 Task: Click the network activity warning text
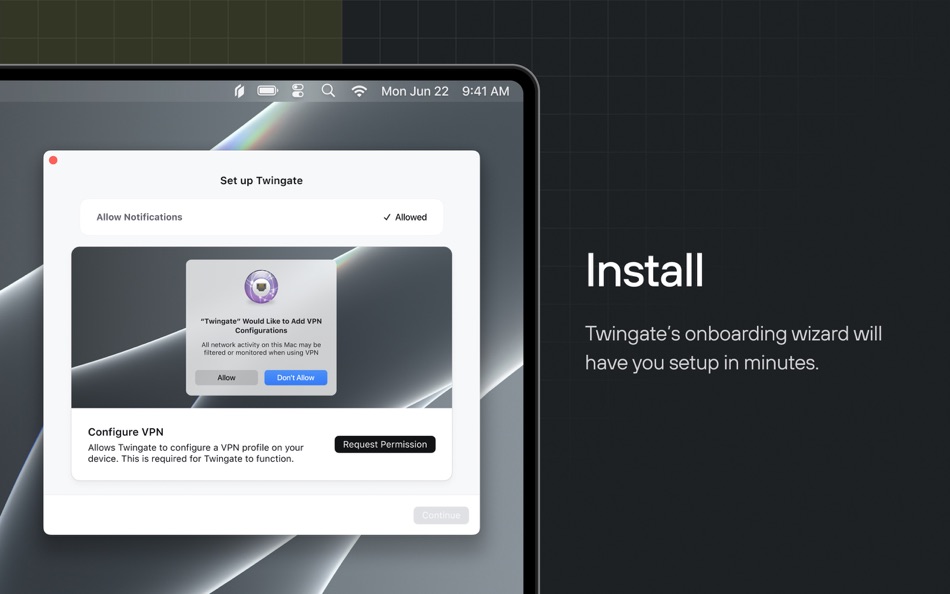(261, 349)
